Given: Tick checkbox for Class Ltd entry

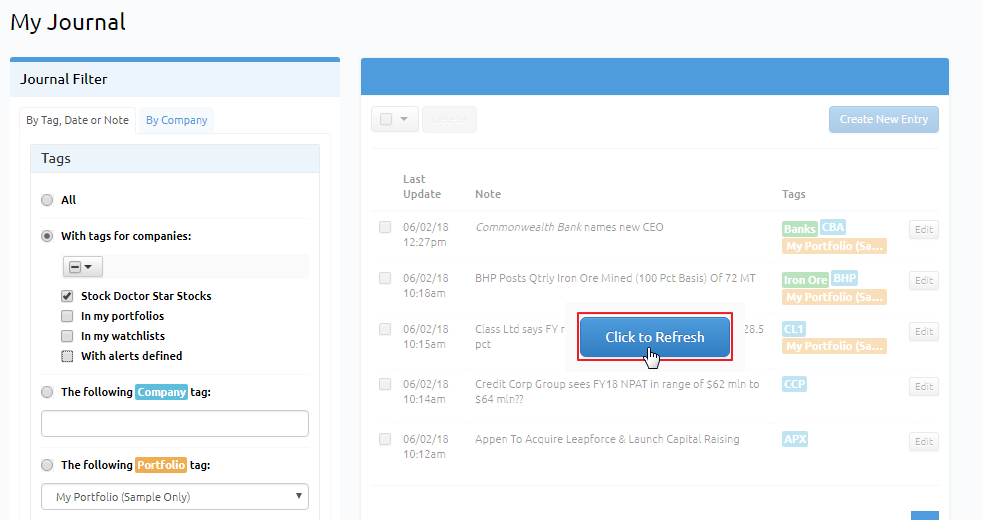Looking at the screenshot, I should tap(385, 329).
